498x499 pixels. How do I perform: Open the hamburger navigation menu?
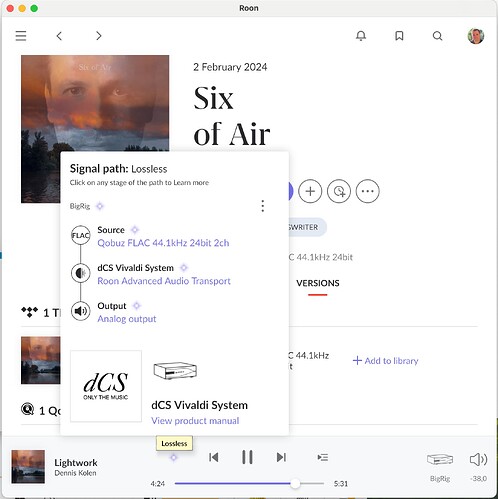pos(21,36)
